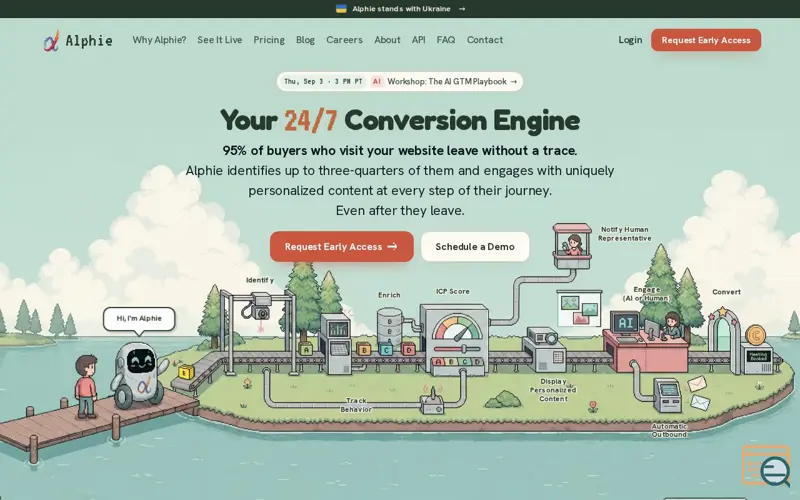Click header Request Early Access button
Viewport: 800px width, 500px height.
(706, 40)
